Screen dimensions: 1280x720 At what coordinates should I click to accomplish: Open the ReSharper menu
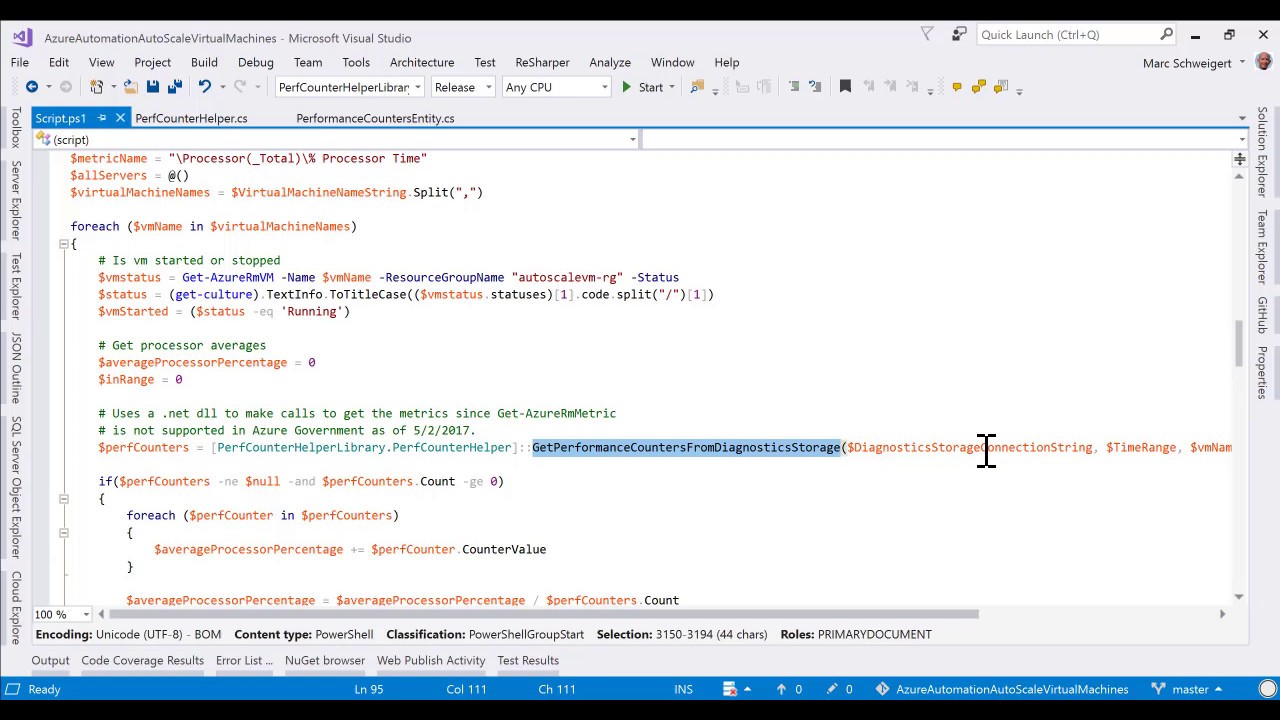542,62
